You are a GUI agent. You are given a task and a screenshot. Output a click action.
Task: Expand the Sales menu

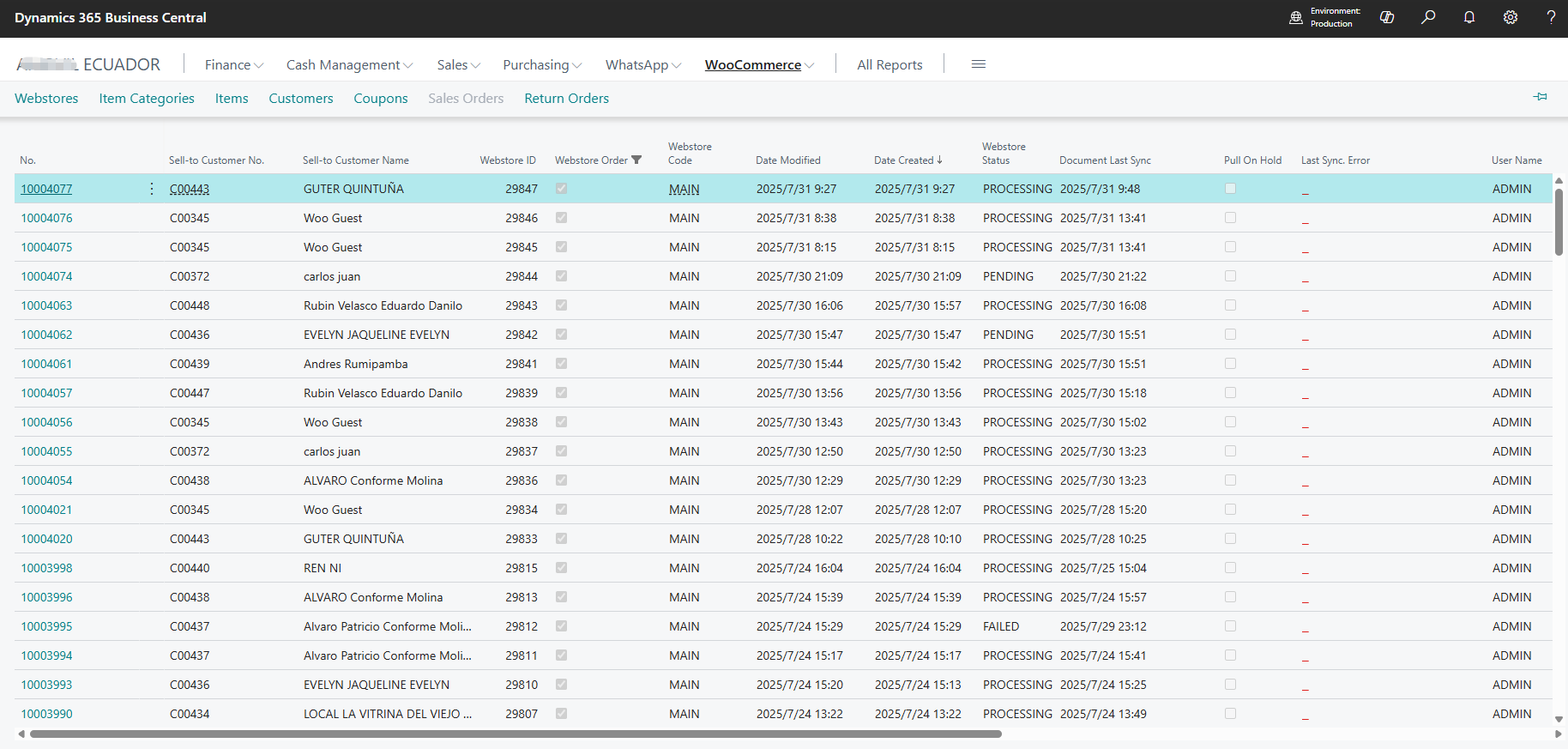(458, 65)
